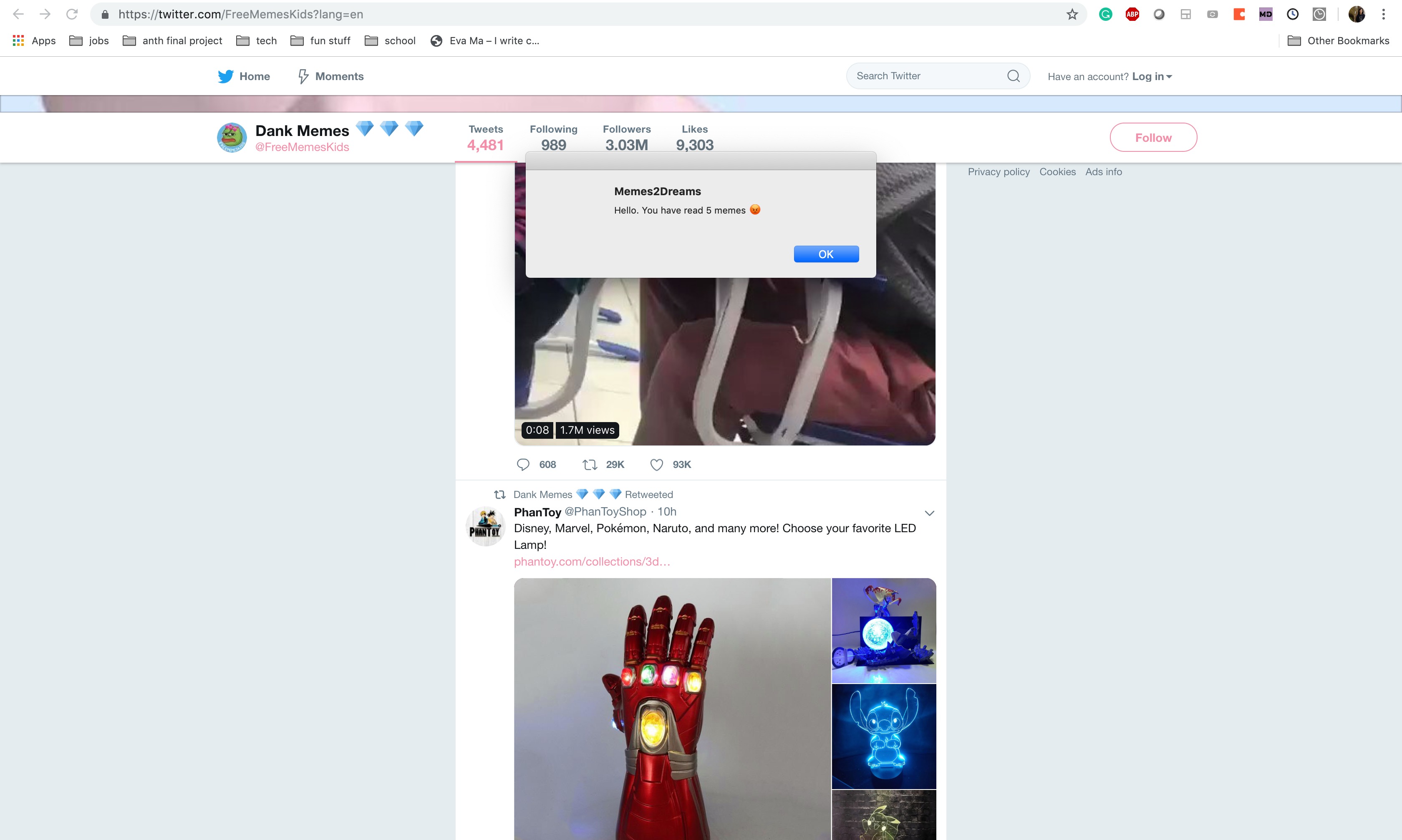Click the retweet icon with 29K count
Image resolution: width=1402 pixels, height=840 pixels.
(590, 465)
